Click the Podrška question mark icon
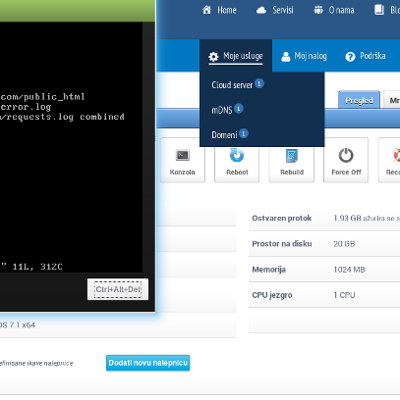This screenshot has height=400, width=400. click(350, 57)
